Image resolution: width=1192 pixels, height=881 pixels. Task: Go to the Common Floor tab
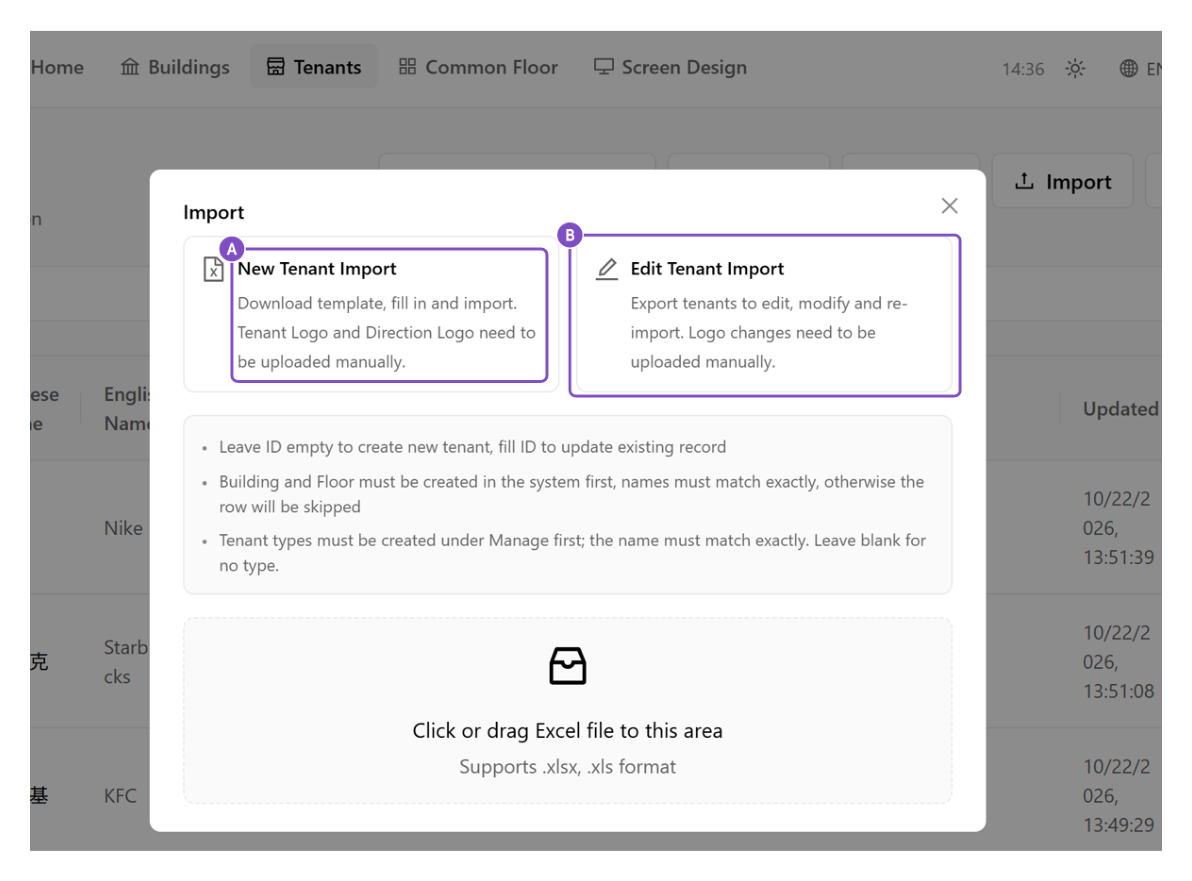pos(479,67)
